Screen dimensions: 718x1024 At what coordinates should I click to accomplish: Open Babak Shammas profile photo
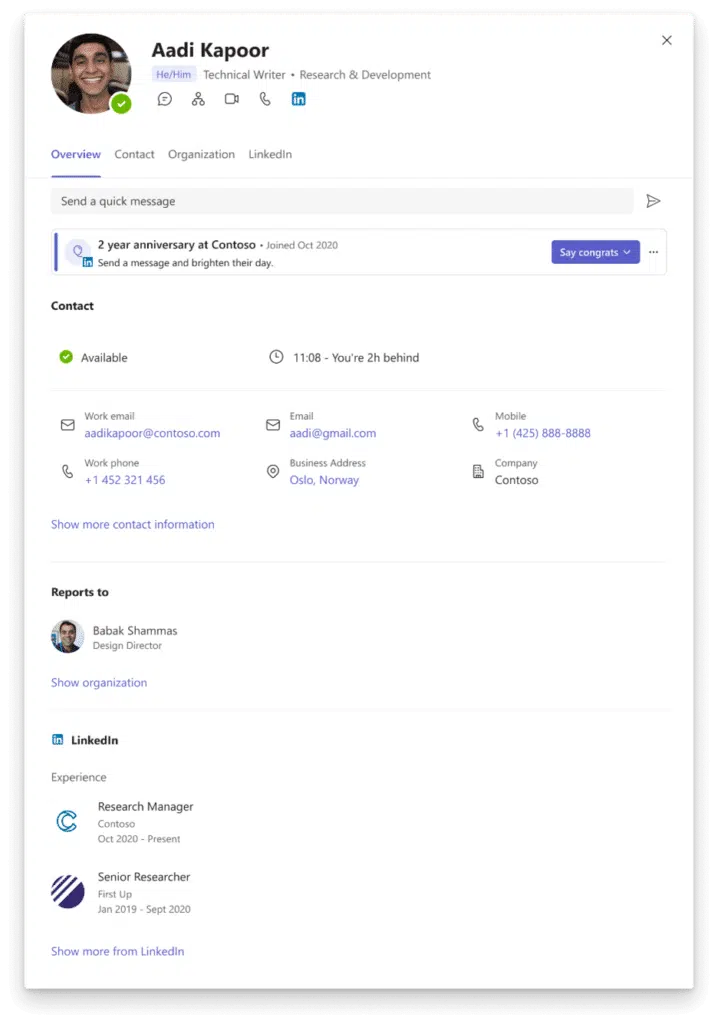click(67, 637)
